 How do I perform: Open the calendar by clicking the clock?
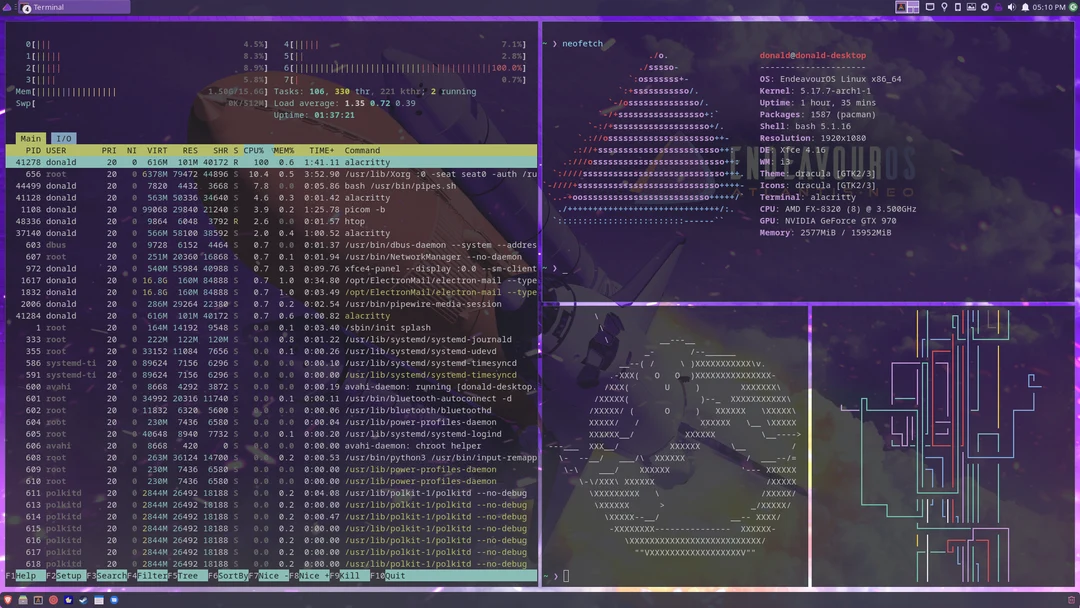tap(1047, 7)
